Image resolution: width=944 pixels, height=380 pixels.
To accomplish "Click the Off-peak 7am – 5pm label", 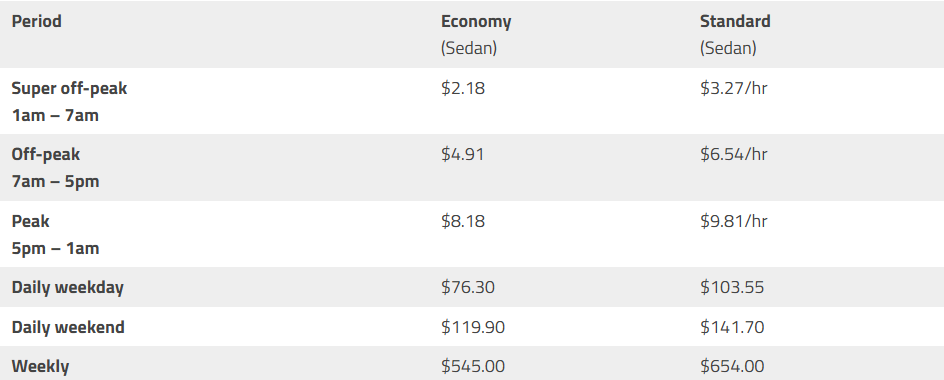I will point(55,167).
